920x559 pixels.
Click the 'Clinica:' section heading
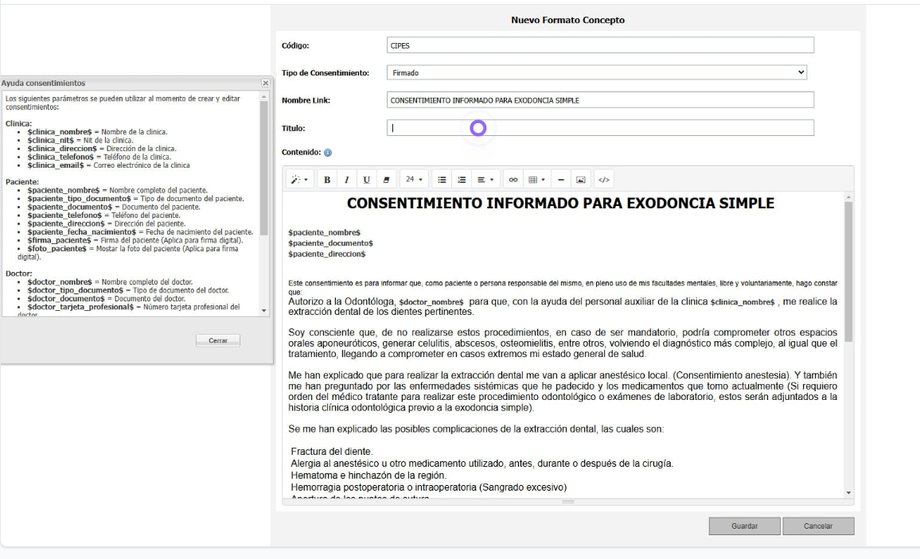[x=18, y=124]
